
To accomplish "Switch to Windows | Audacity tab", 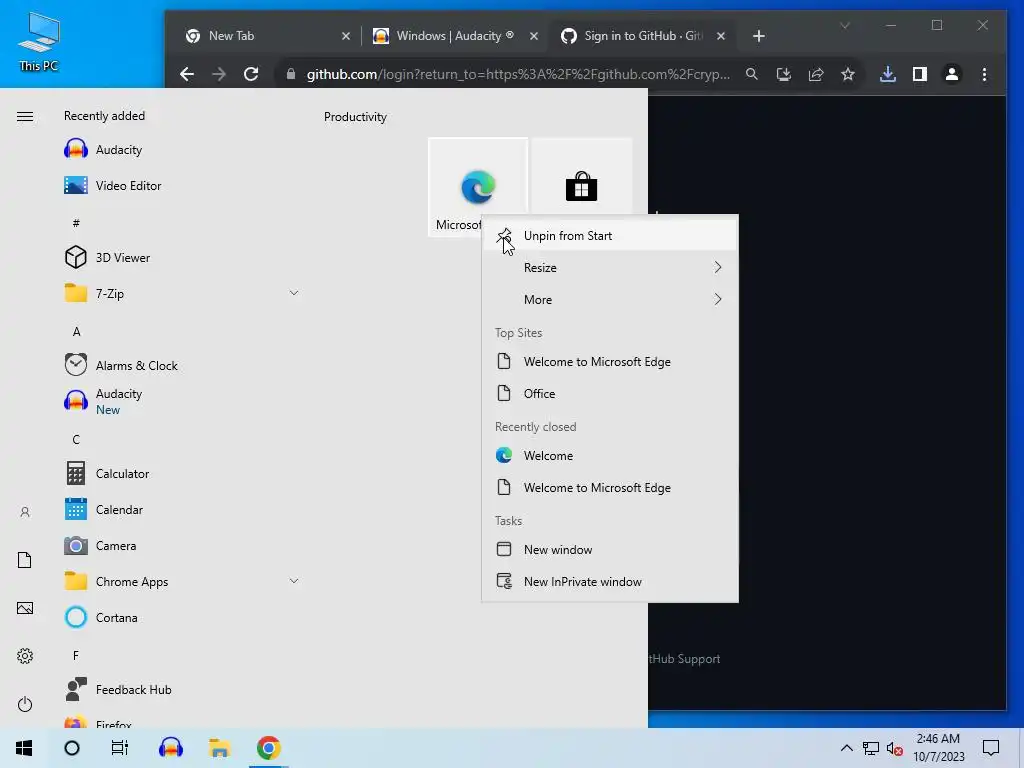I will (x=455, y=36).
